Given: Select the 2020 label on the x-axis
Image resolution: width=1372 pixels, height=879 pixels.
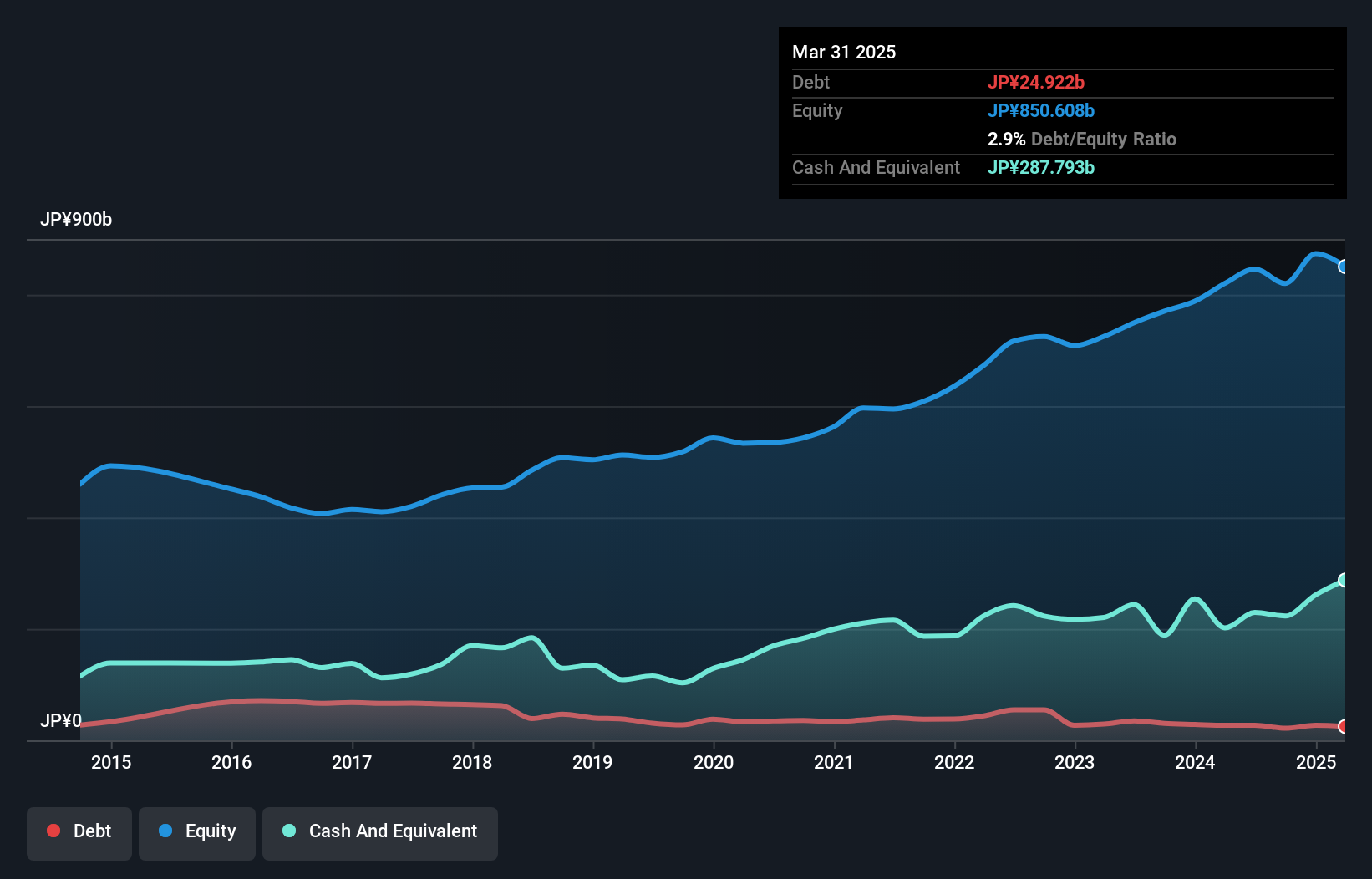Looking at the screenshot, I should point(714,763).
